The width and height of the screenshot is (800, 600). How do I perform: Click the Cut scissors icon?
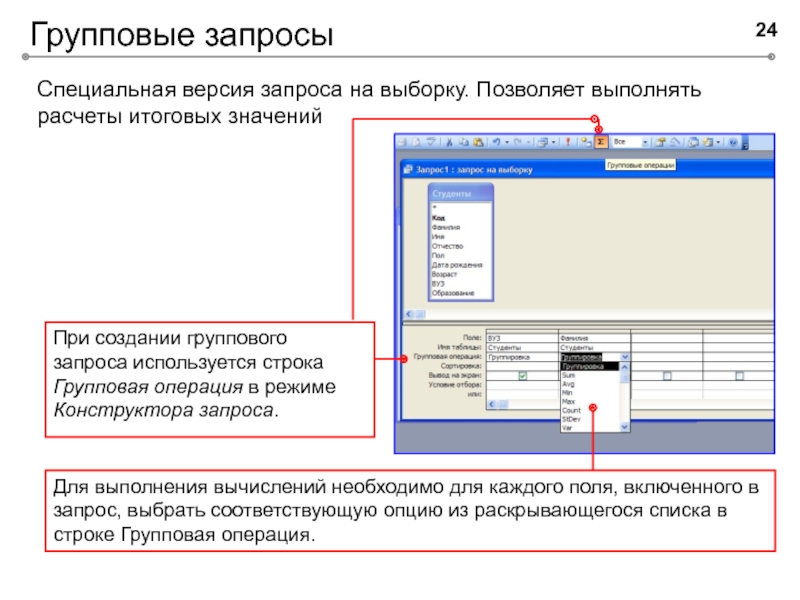[449, 142]
